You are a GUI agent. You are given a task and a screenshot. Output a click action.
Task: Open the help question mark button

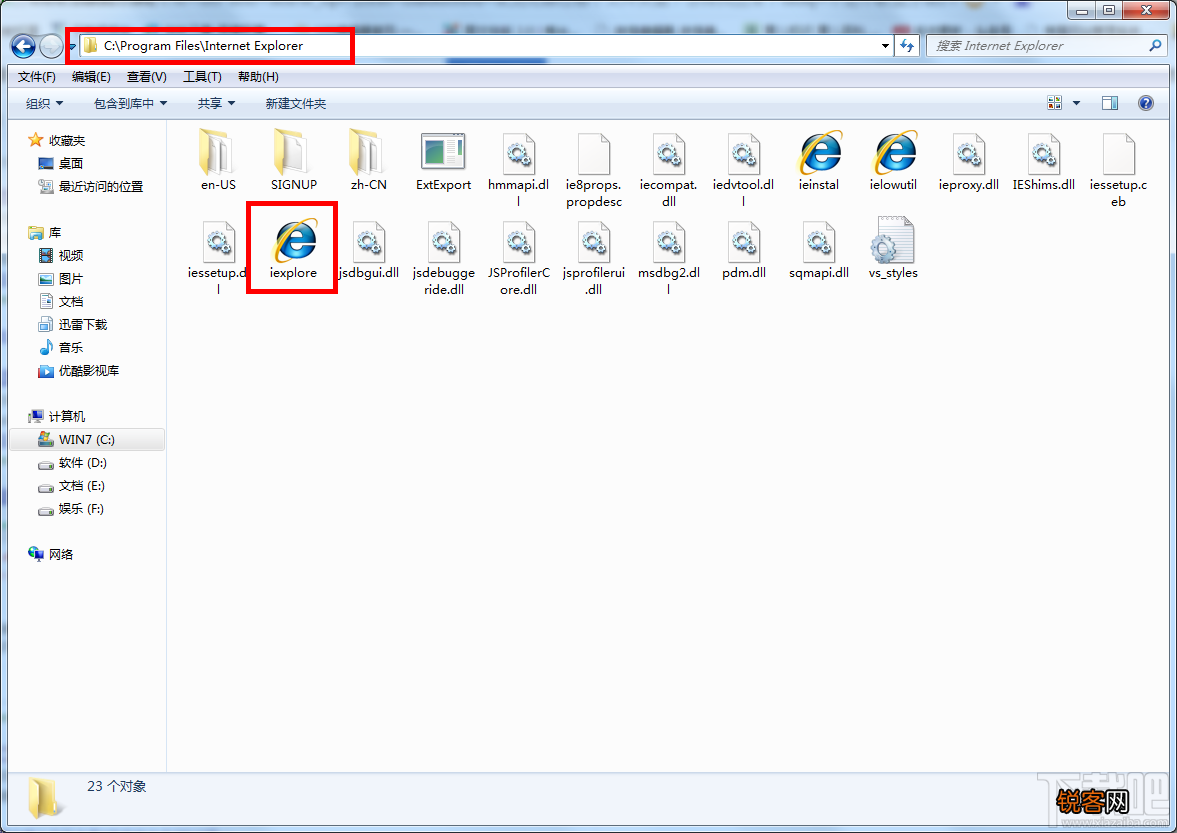[x=1145, y=103]
